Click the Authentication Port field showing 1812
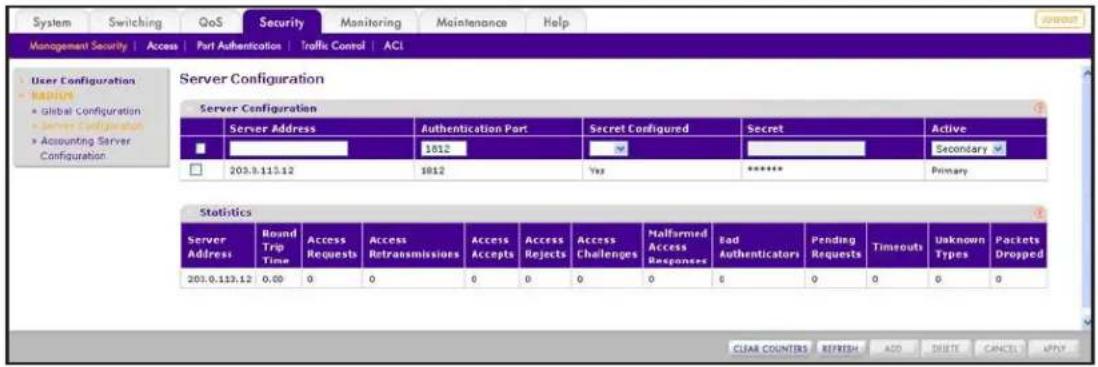This screenshot has width=1098, height=367. coord(444,149)
